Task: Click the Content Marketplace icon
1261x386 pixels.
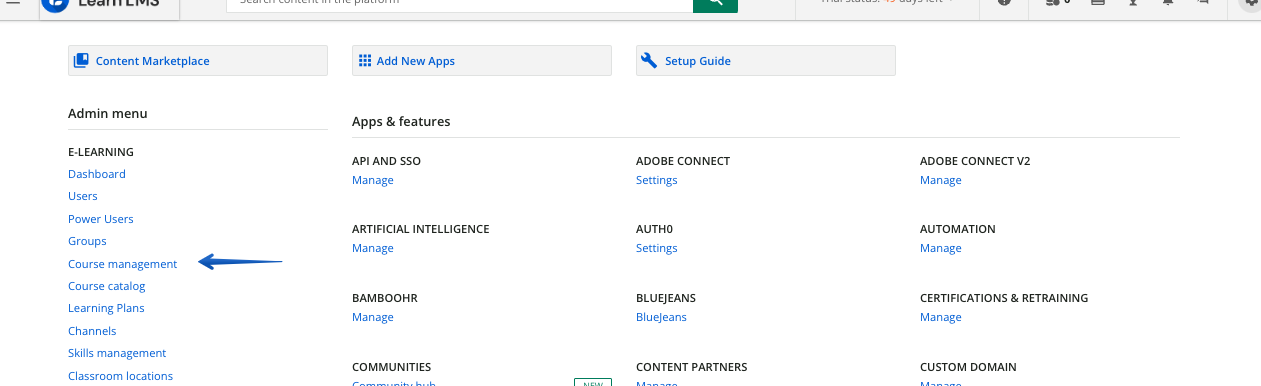Action: pyautogui.click(x=82, y=61)
